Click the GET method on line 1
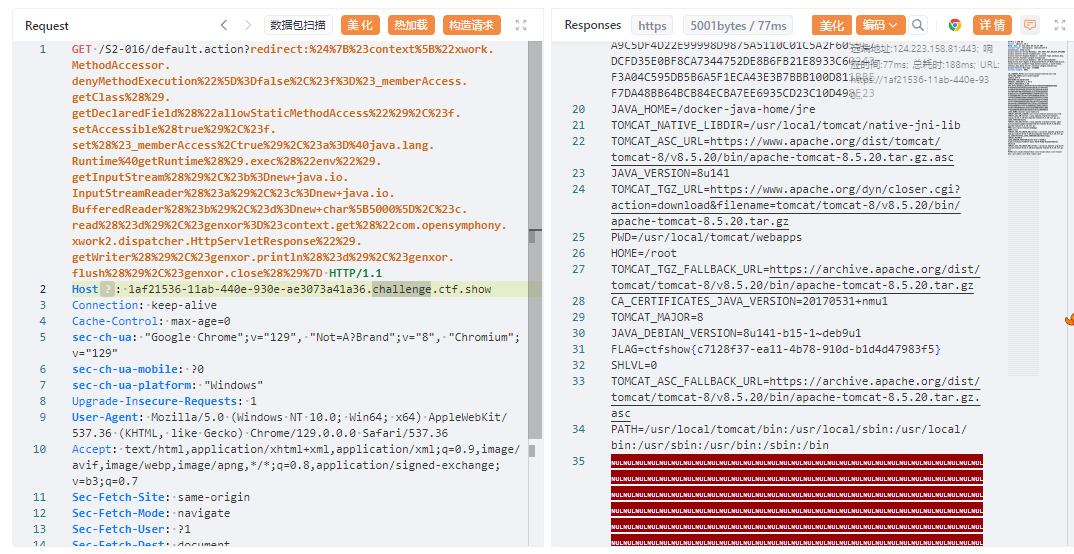Screen dimensions: 1074x554 [x=82, y=49]
